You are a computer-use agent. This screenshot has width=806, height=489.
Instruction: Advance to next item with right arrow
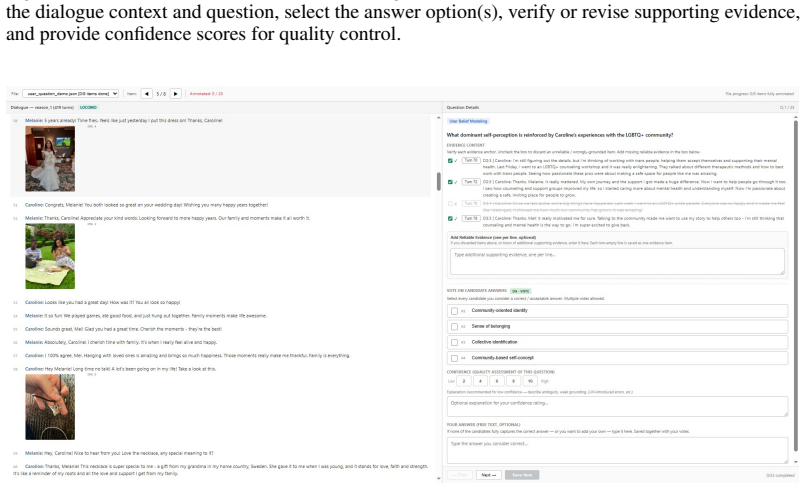[175, 94]
